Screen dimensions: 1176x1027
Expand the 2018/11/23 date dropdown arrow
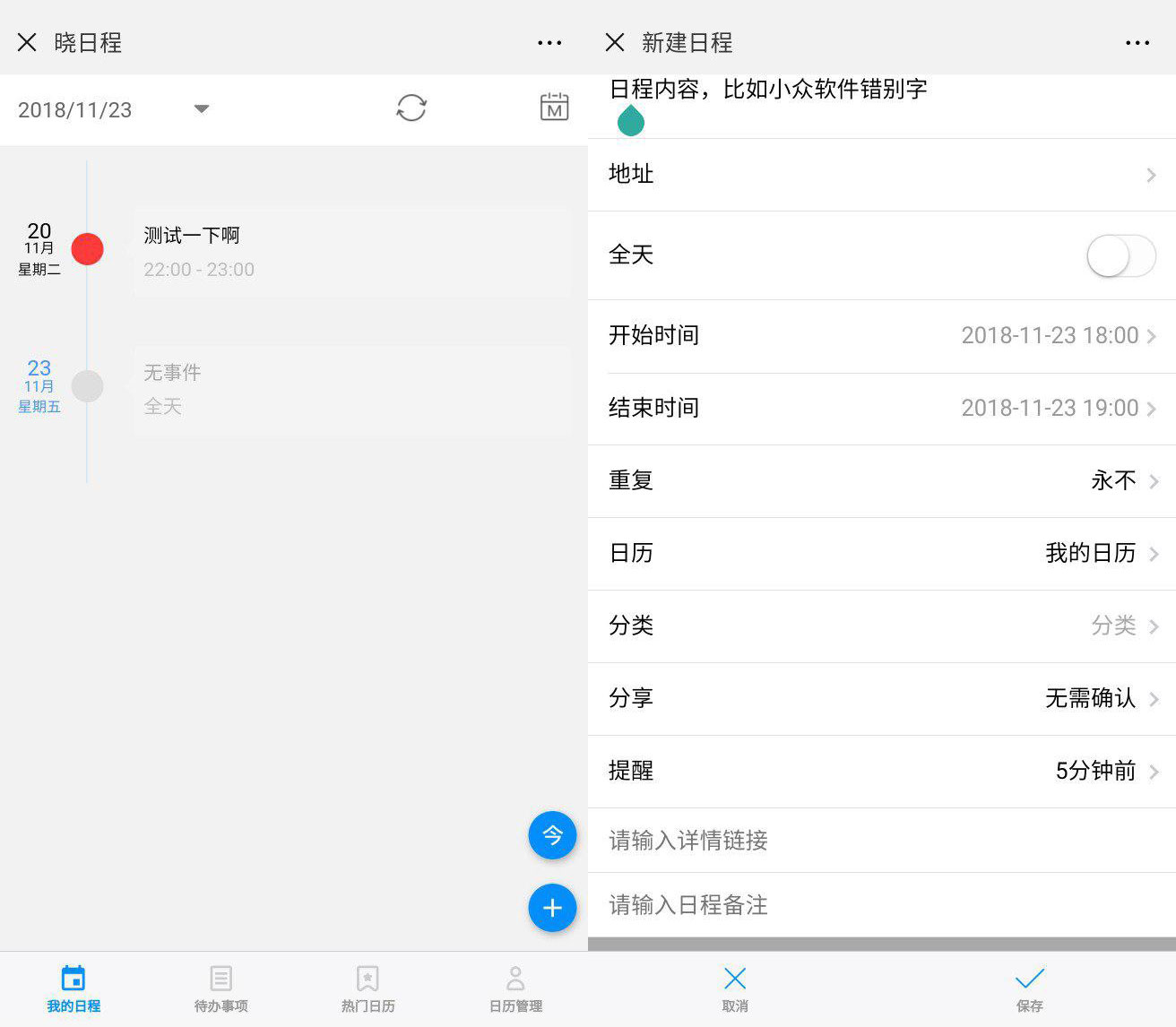point(202,109)
